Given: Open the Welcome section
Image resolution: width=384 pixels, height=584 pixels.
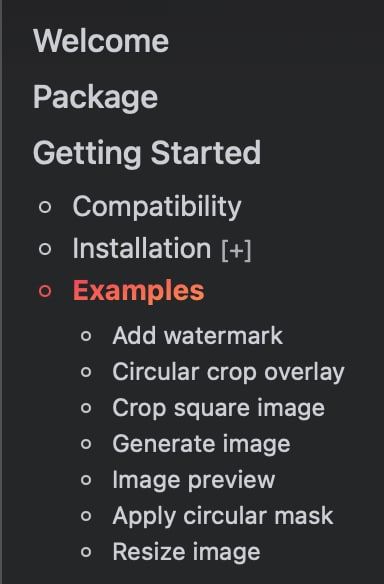Looking at the screenshot, I should (x=101, y=41).
